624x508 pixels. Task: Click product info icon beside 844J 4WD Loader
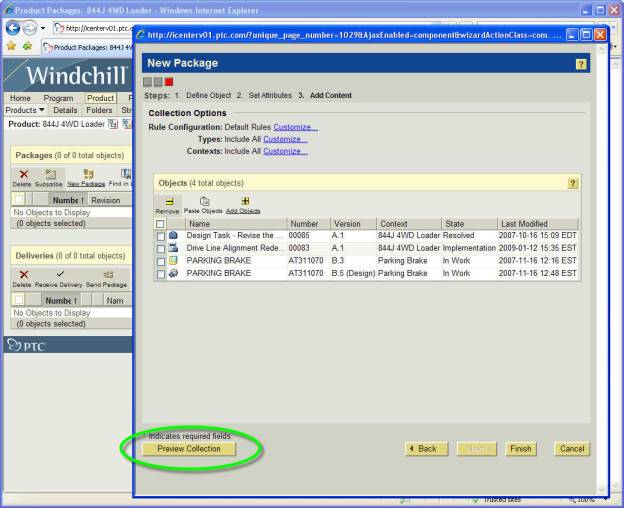pos(113,124)
